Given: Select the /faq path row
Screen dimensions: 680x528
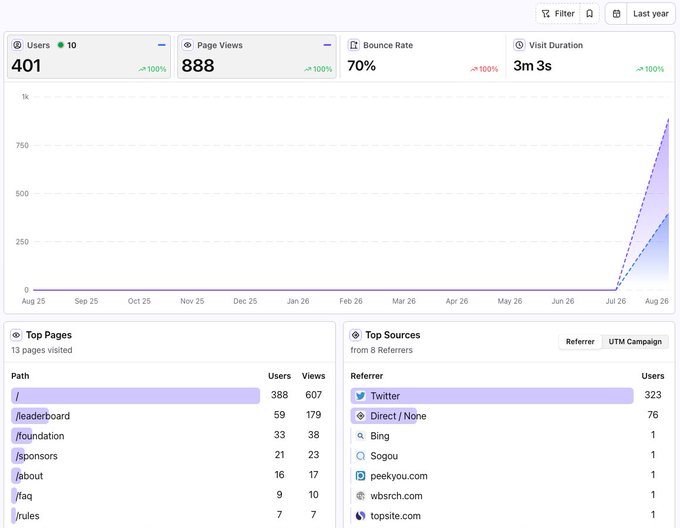Looking at the screenshot, I should 168,495.
